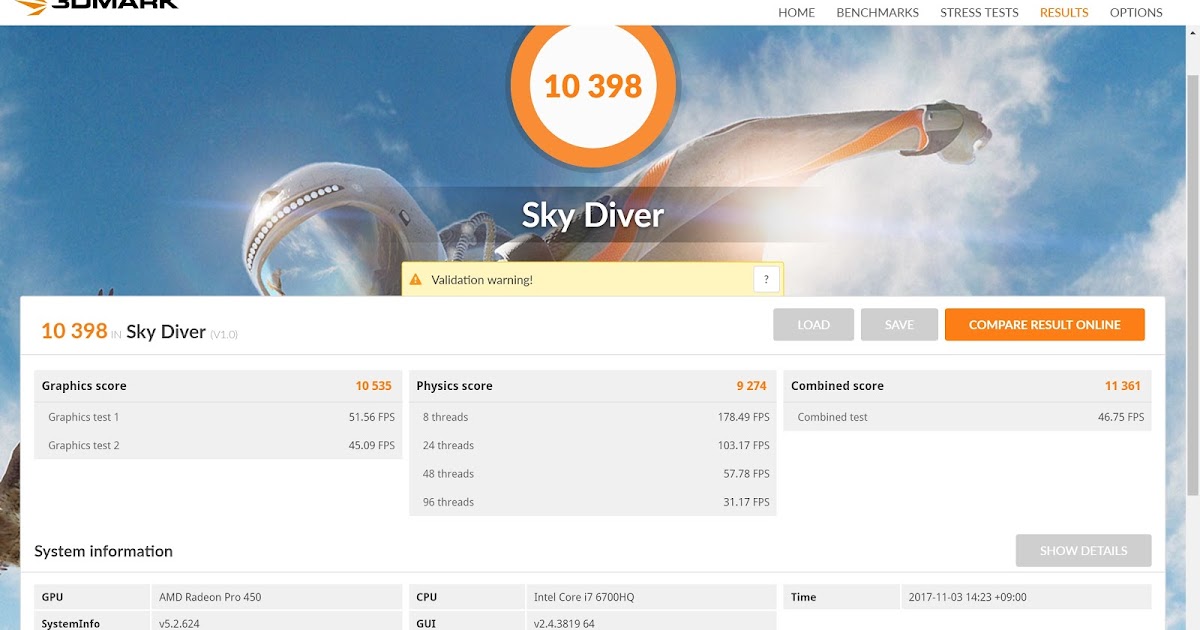Click the (V1.0) version label
1200x630 pixels.
click(224, 334)
